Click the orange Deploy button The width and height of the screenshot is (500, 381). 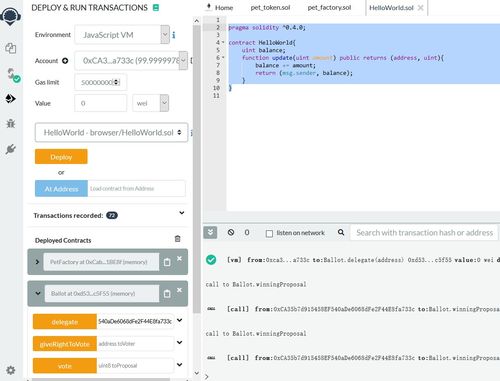[x=61, y=157]
